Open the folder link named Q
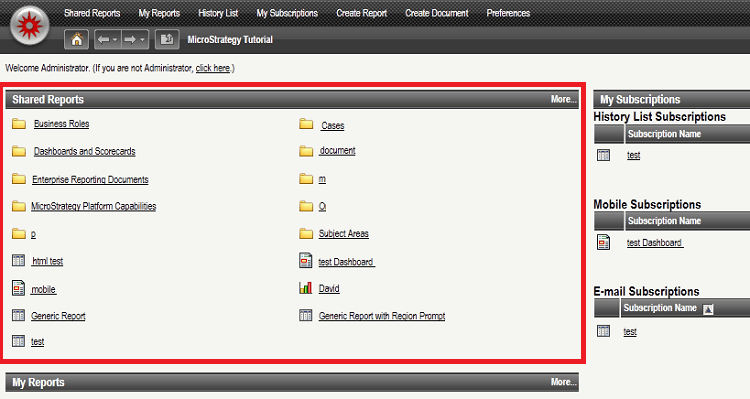The image size is (750, 399). pyautogui.click(x=322, y=206)
